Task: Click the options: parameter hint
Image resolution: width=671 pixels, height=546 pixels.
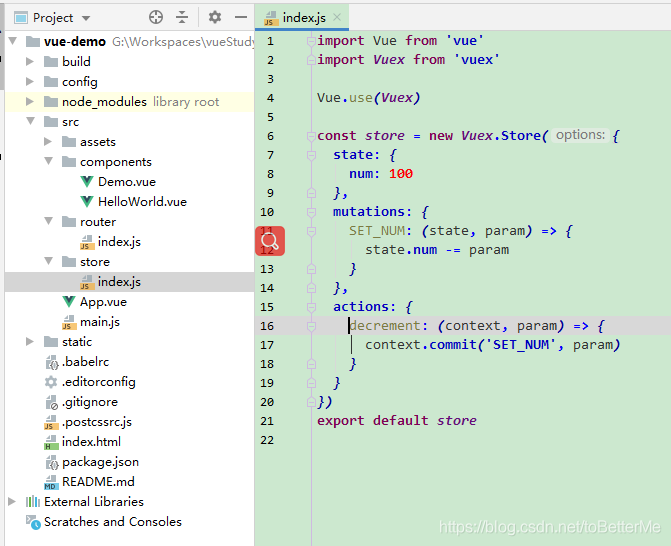Action: point(580,135)
